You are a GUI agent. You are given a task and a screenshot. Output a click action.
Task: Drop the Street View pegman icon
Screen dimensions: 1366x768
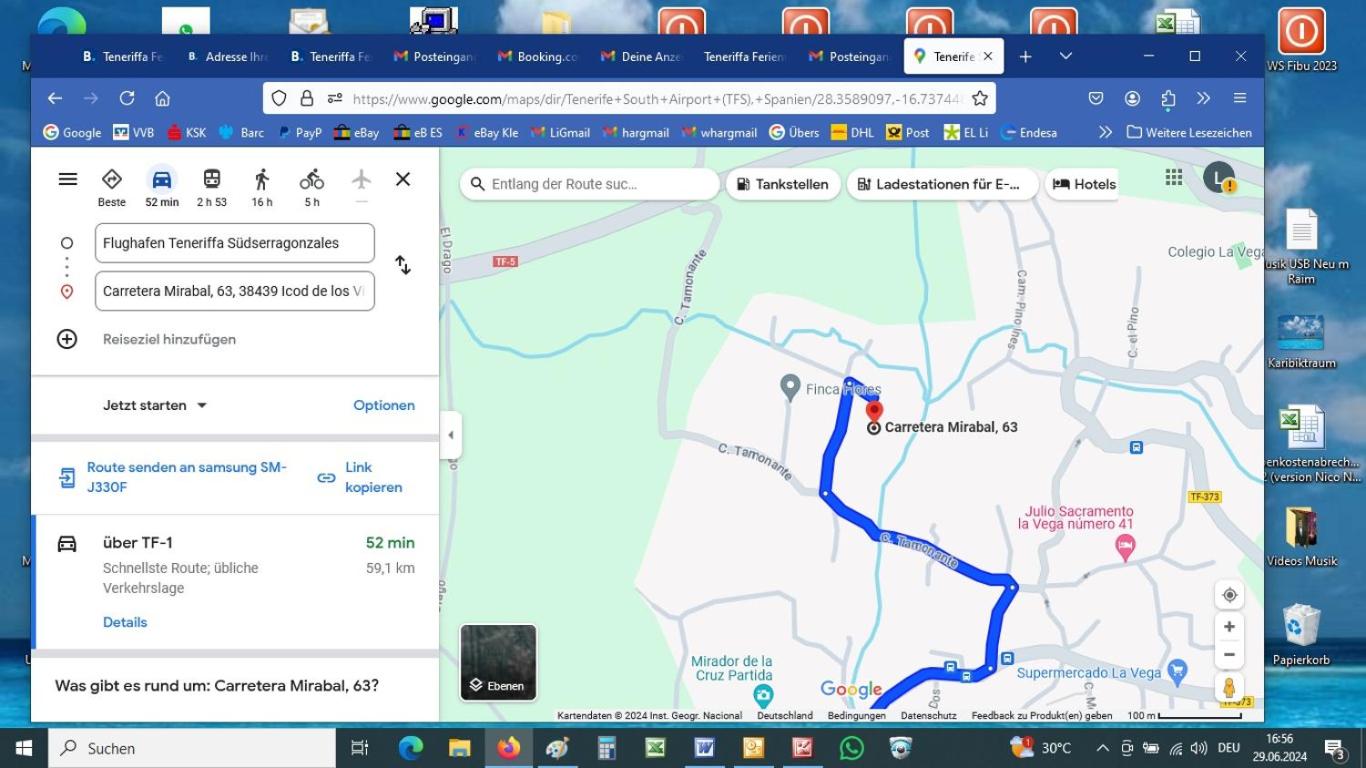pyautogui.click(x=1229, y=687)
